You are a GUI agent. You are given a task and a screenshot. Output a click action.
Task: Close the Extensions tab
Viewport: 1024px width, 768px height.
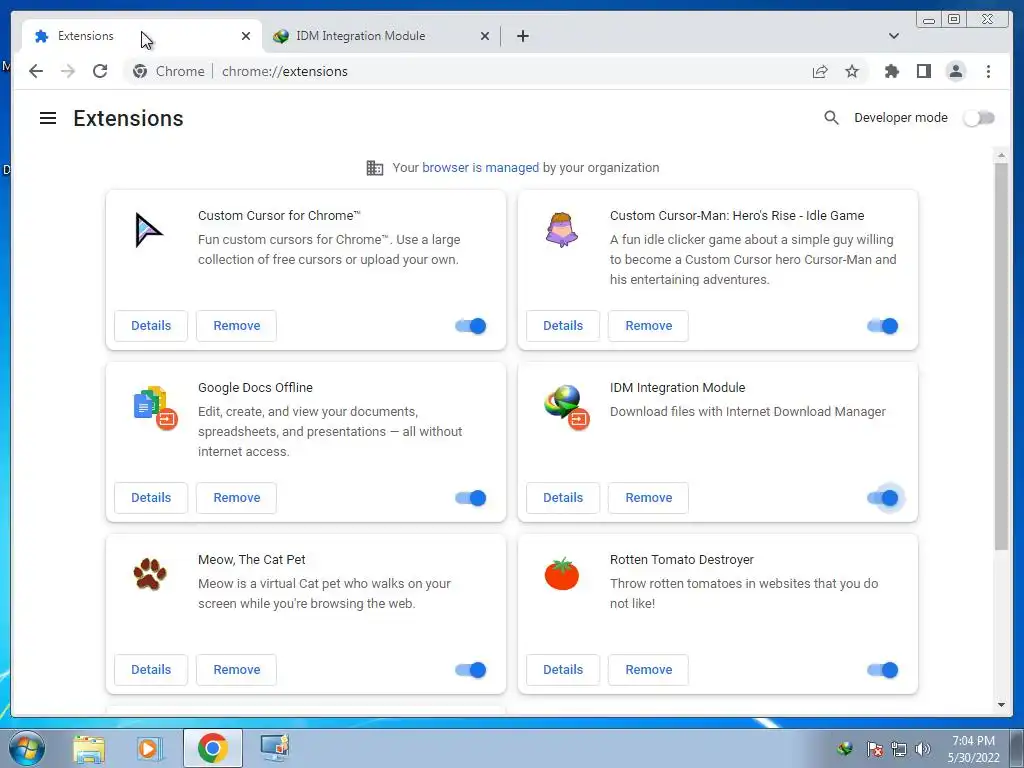246,36
